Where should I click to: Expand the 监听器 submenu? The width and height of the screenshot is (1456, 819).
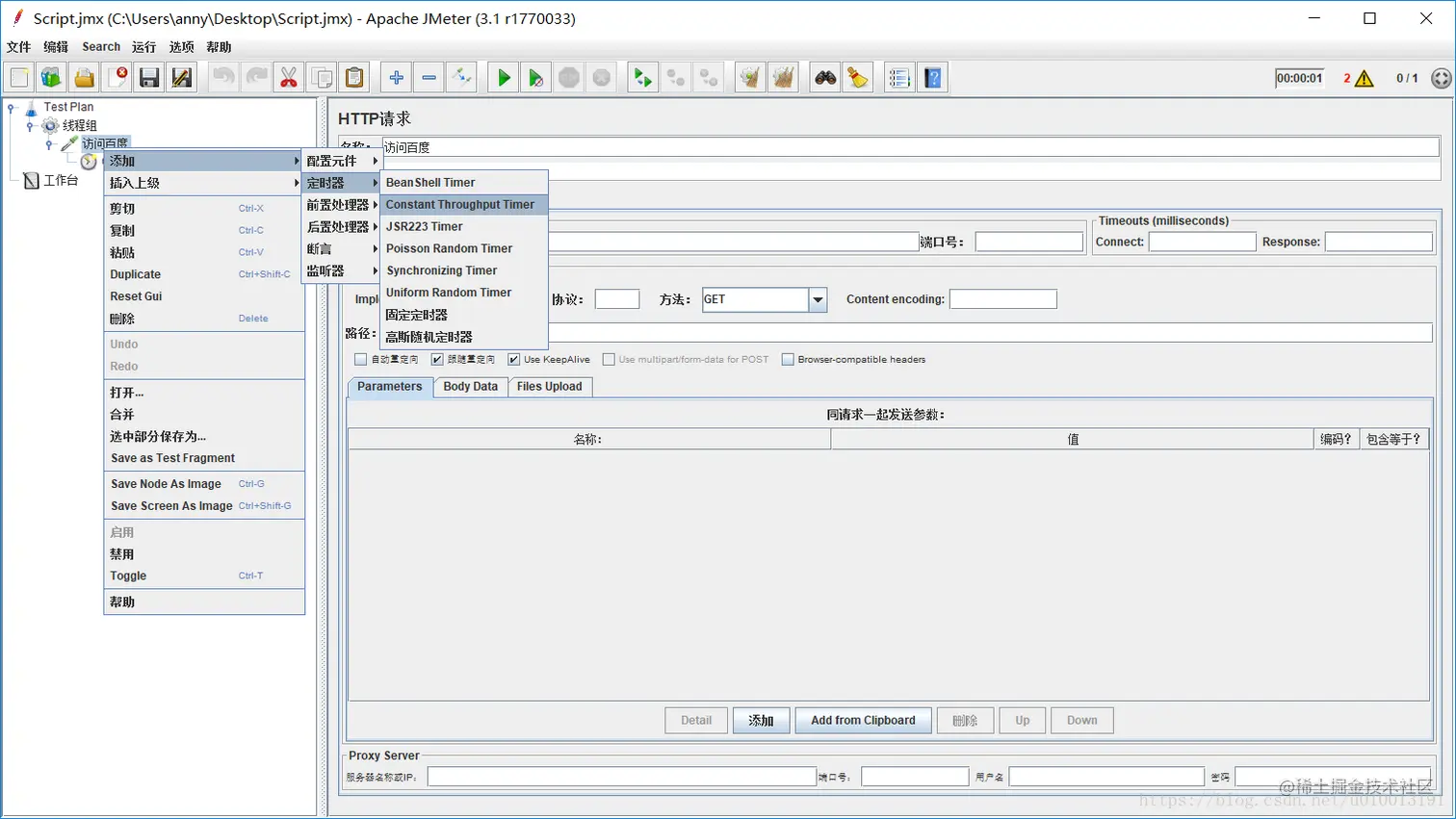(x=342, y=271)
